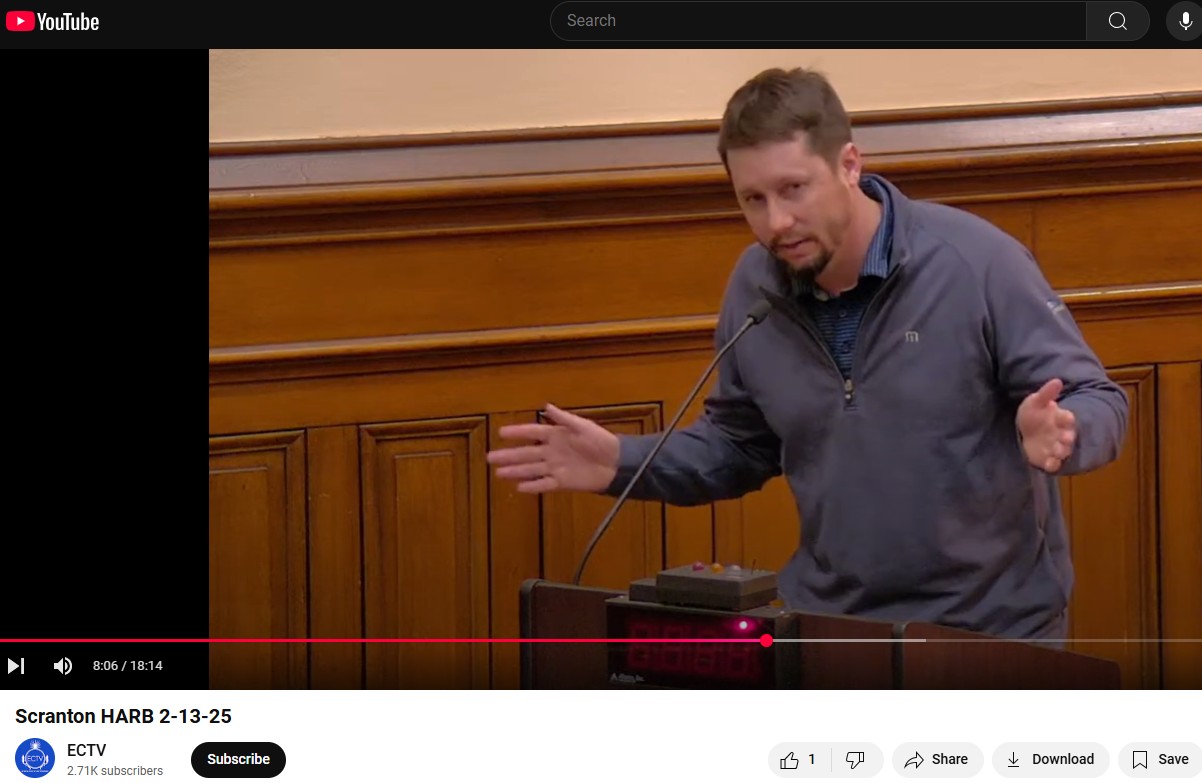Screen dimensions: 1202x783
Task: Skip to next video
Action: [16, 666]
